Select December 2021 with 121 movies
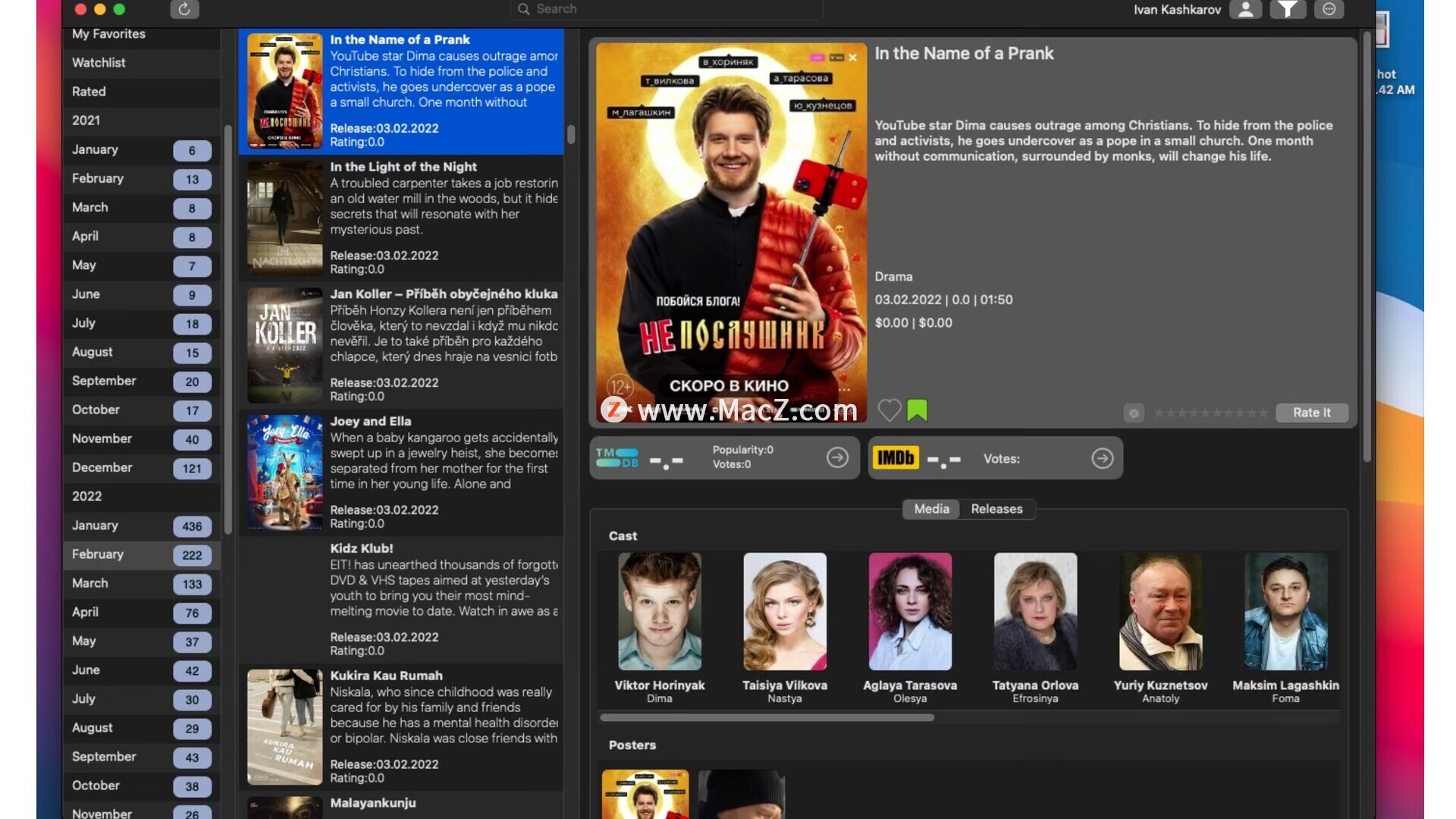The image size is (1456, 819). pyautogui.click(x=141, y=468)
